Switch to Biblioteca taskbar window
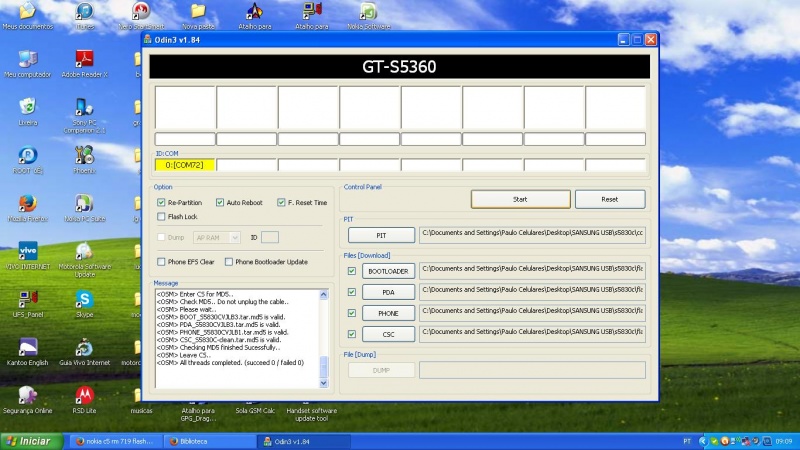The width and height of the screenshot is (800, 450). click(210, 441)
